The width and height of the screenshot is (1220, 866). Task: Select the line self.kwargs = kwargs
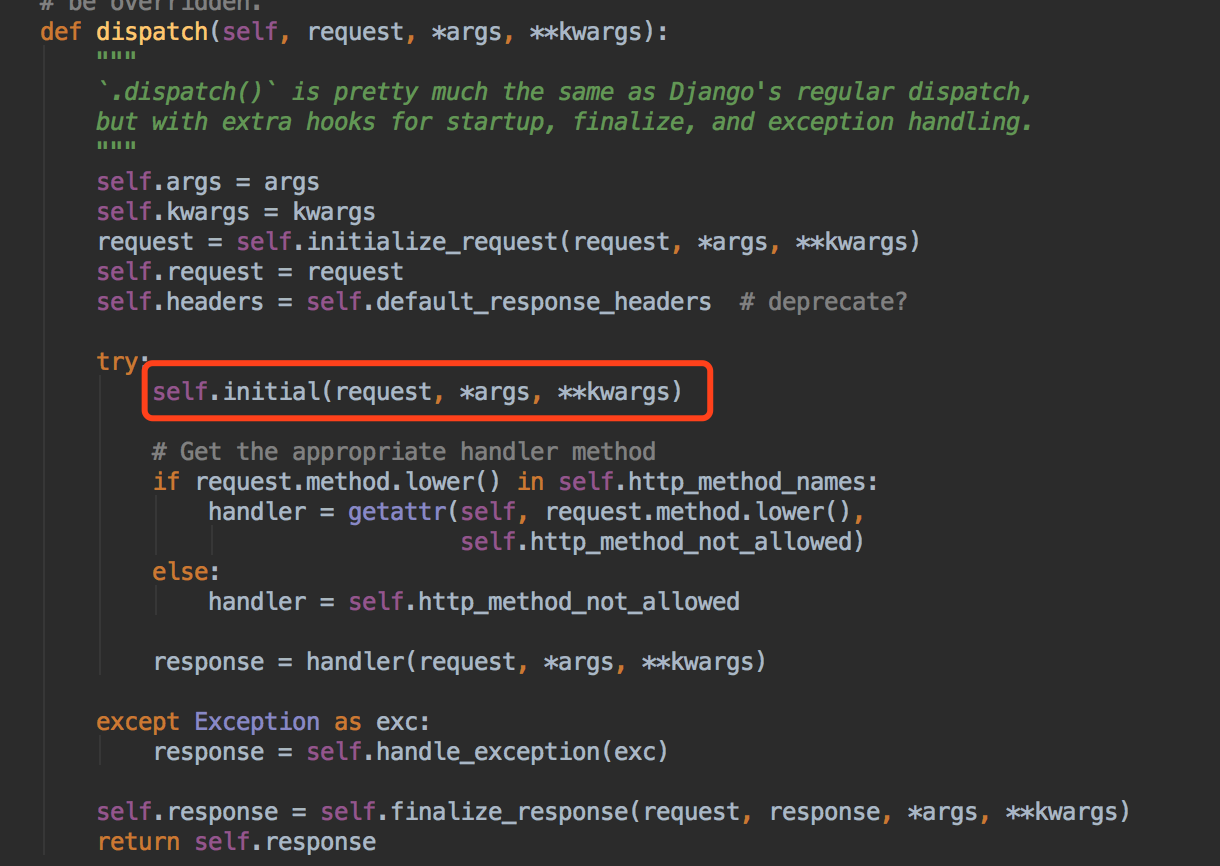(x=236, y=212)
